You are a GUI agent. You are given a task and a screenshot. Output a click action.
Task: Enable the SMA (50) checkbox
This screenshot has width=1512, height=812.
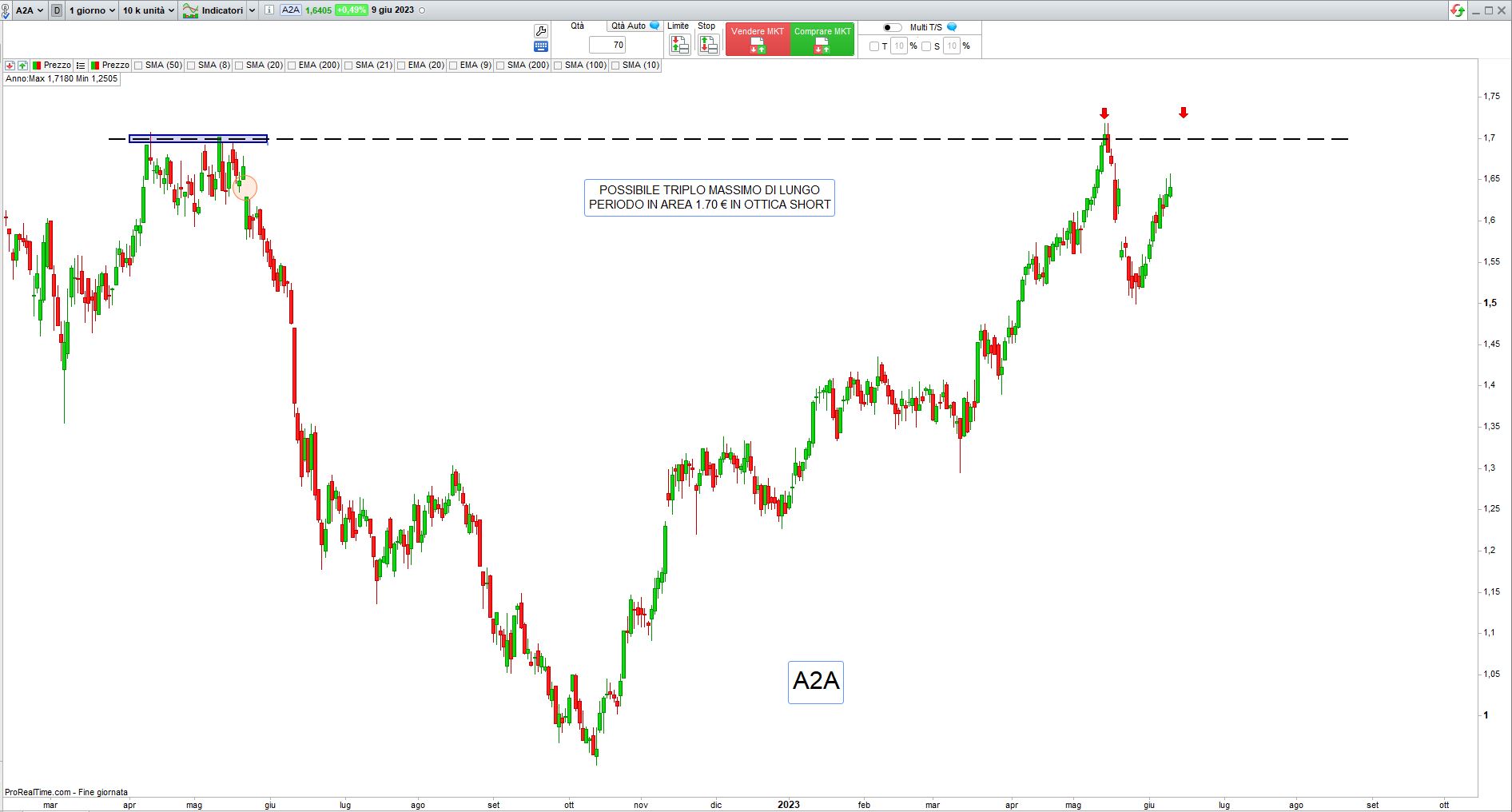pos(139,66)
